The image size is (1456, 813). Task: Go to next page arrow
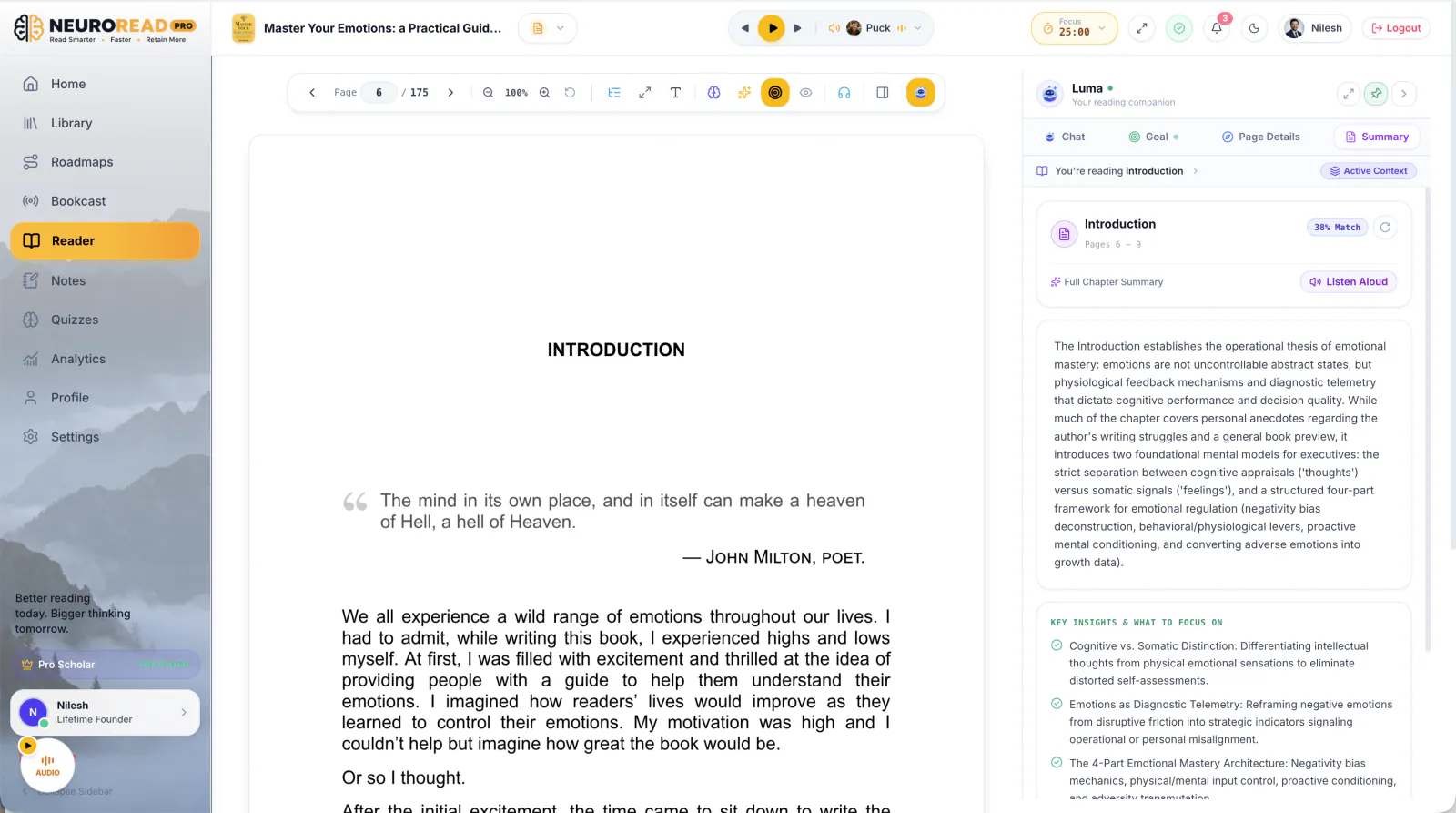[450, 93]
